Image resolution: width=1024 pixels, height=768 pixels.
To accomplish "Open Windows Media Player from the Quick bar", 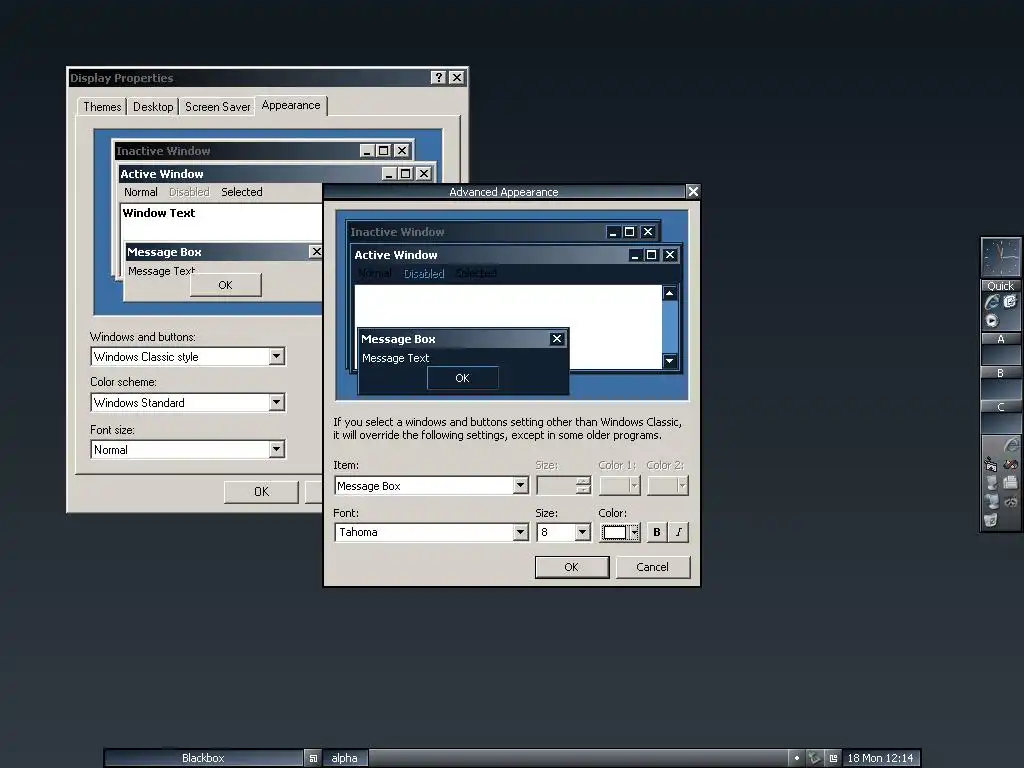I will coord(992,321).
